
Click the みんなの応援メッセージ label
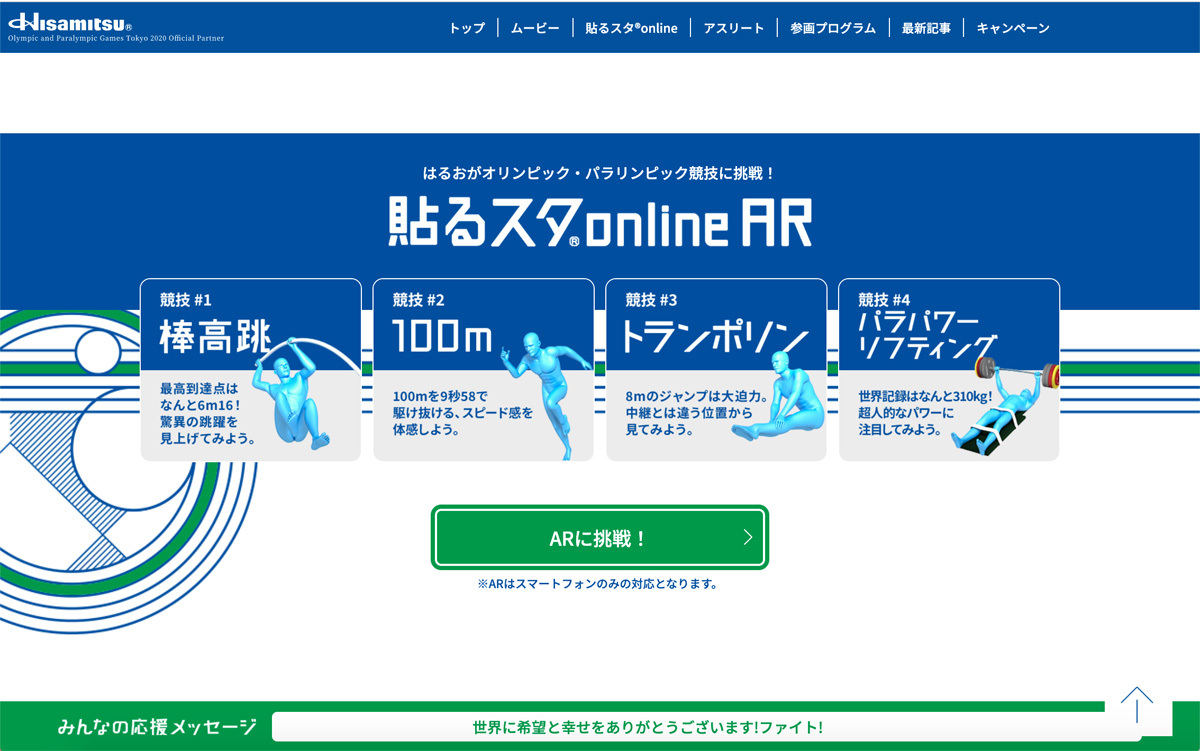tap(157, 727)
